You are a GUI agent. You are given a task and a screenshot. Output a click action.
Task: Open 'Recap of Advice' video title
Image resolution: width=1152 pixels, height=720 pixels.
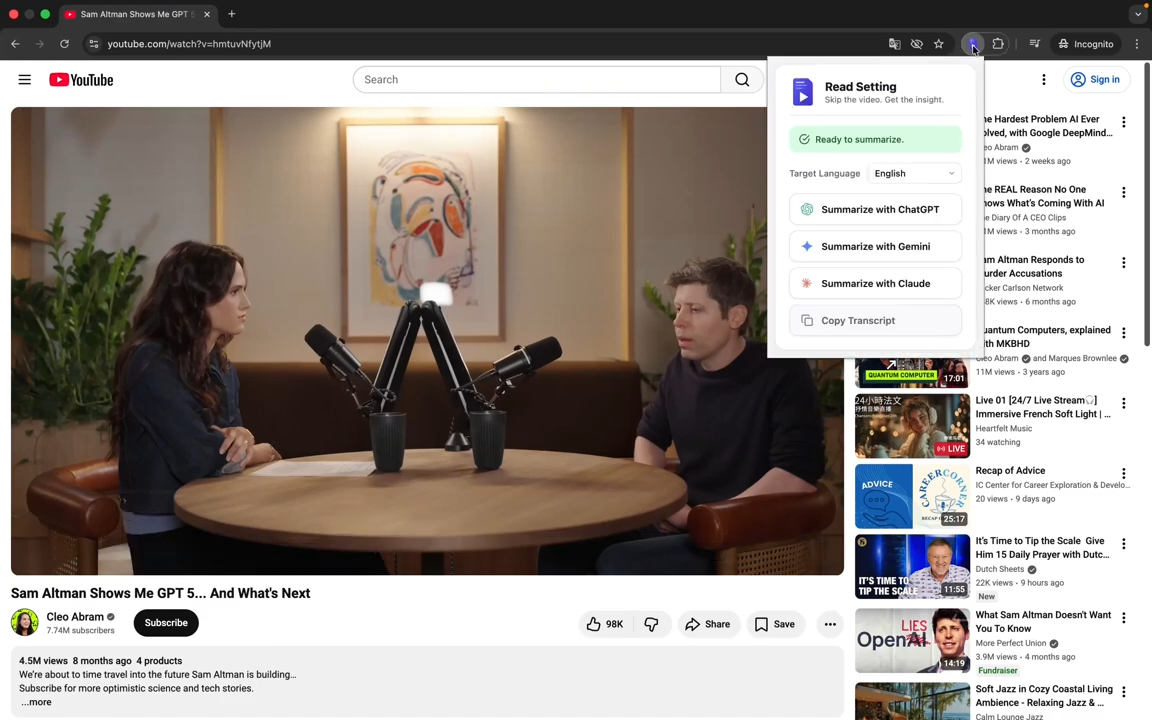[1010, 471]
